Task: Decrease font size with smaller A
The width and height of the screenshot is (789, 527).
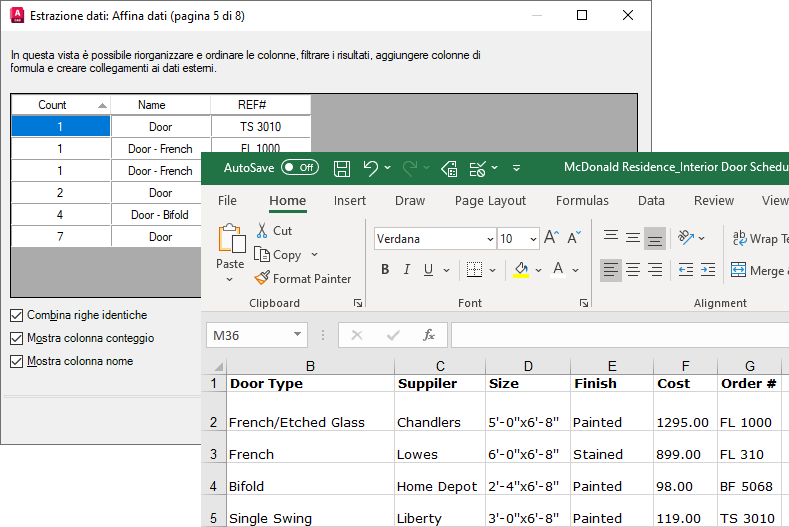Action: (x=574, y=238)
